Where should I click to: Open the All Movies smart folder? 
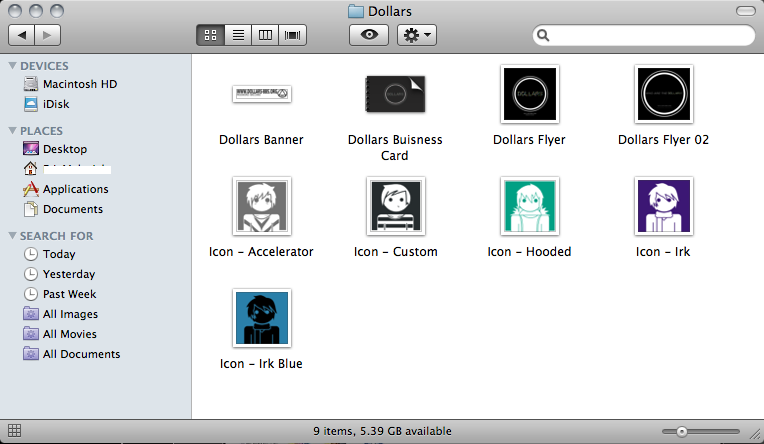[x=60, y=334]
